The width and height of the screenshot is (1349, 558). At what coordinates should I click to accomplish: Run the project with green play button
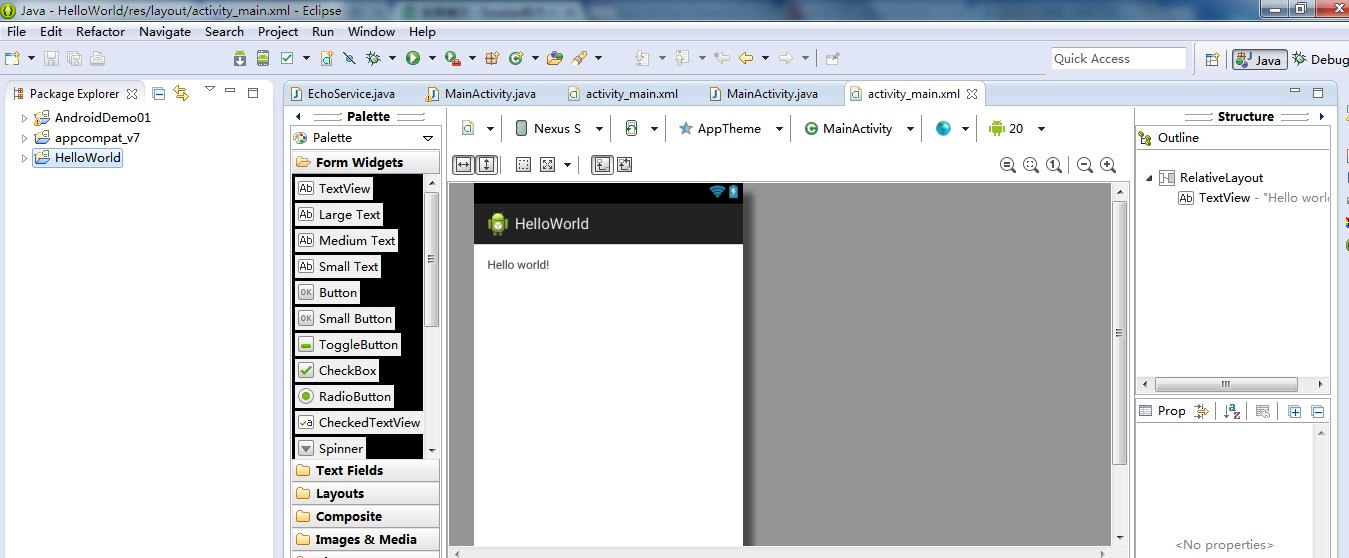click(413, 59)
